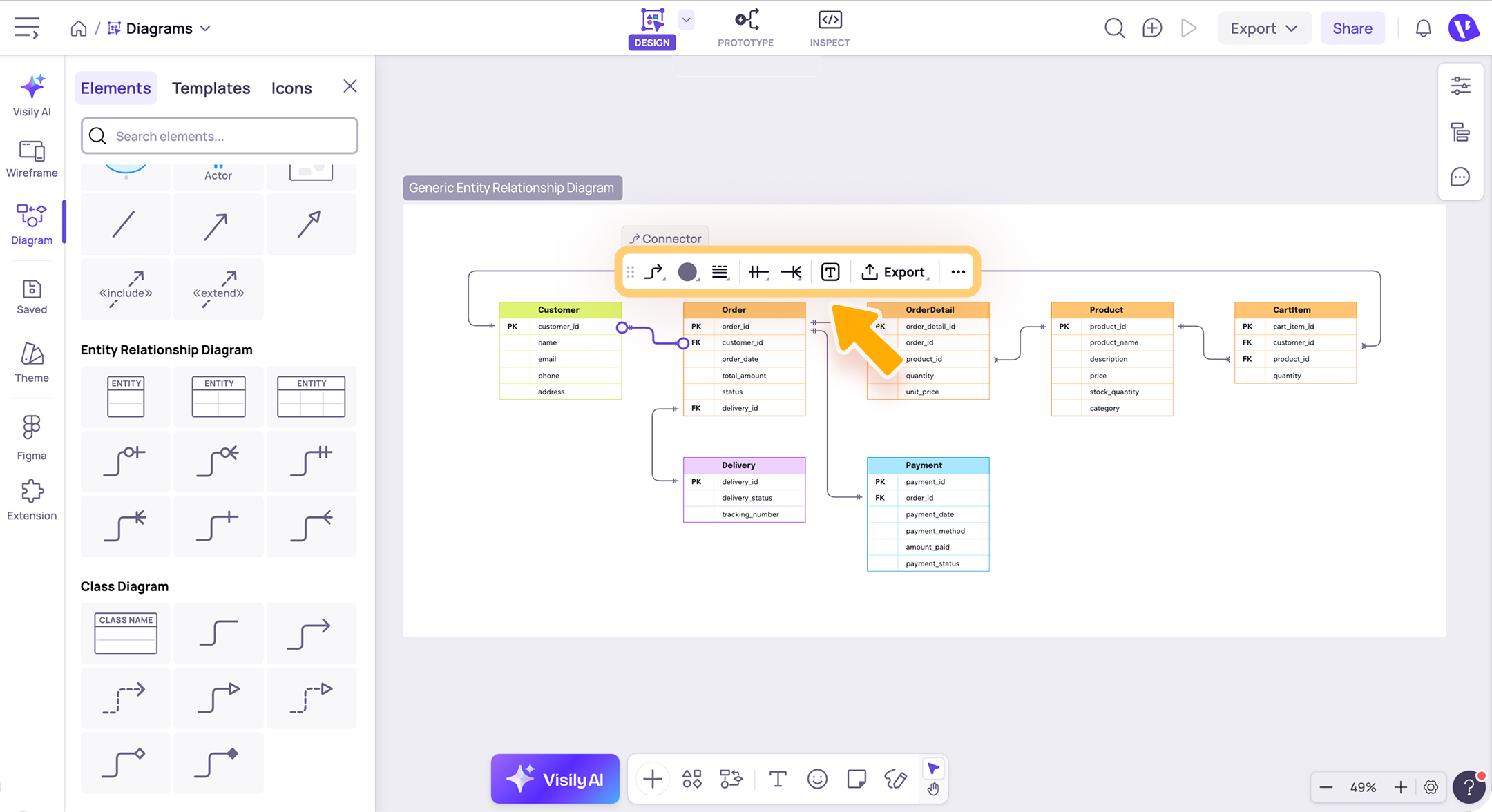Viewport: 1492px width, 812px height.
Task: Switch to Design mode
Action: point(652,28)
